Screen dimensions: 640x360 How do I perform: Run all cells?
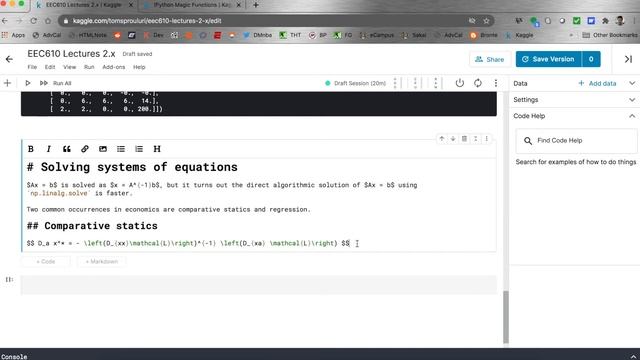point(56,83)
